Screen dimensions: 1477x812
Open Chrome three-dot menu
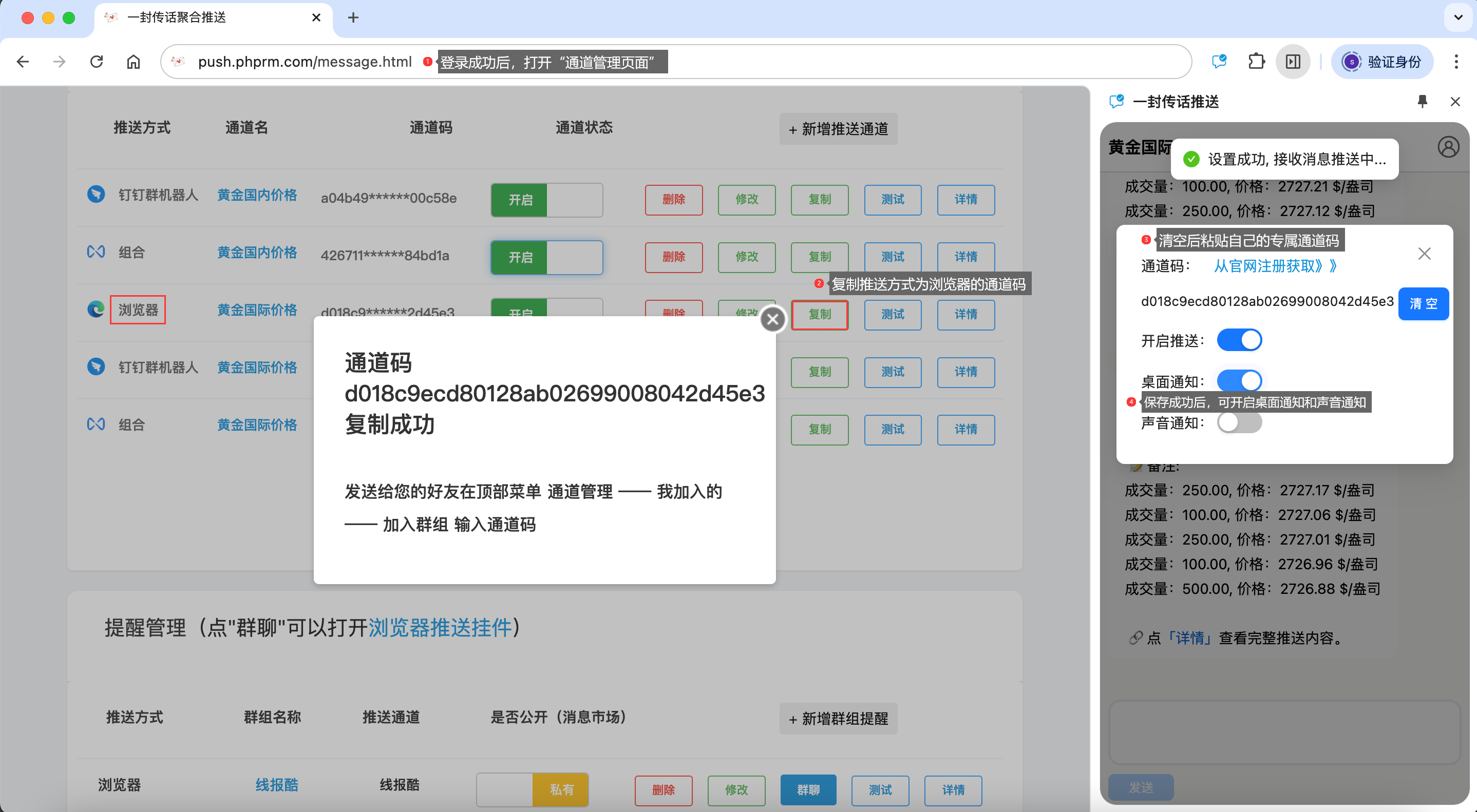(x=1456, y=61)
